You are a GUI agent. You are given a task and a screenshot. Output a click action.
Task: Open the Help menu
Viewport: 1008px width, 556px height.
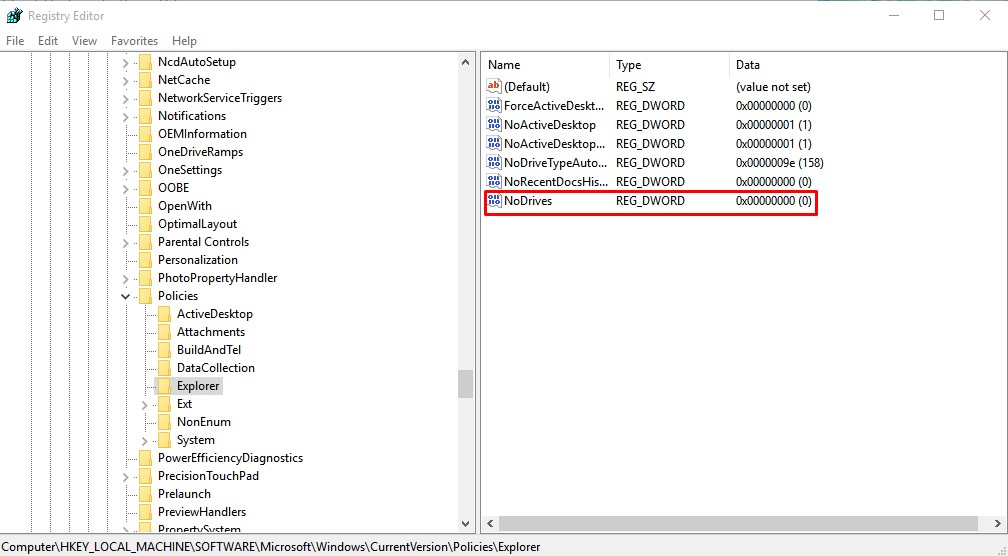(184, 40)
